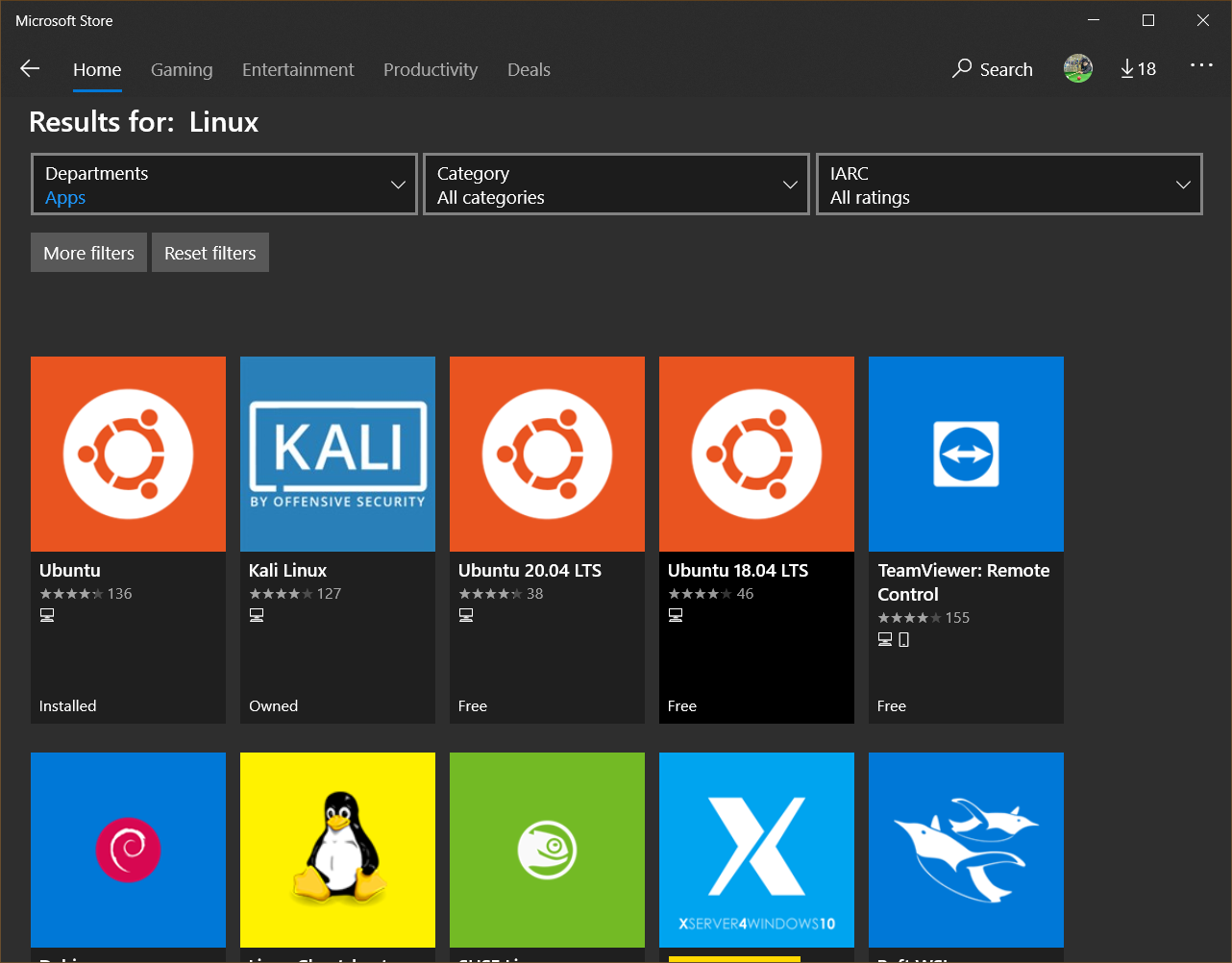Click the user account profile picture
1232x963 pixels.
1077,68
